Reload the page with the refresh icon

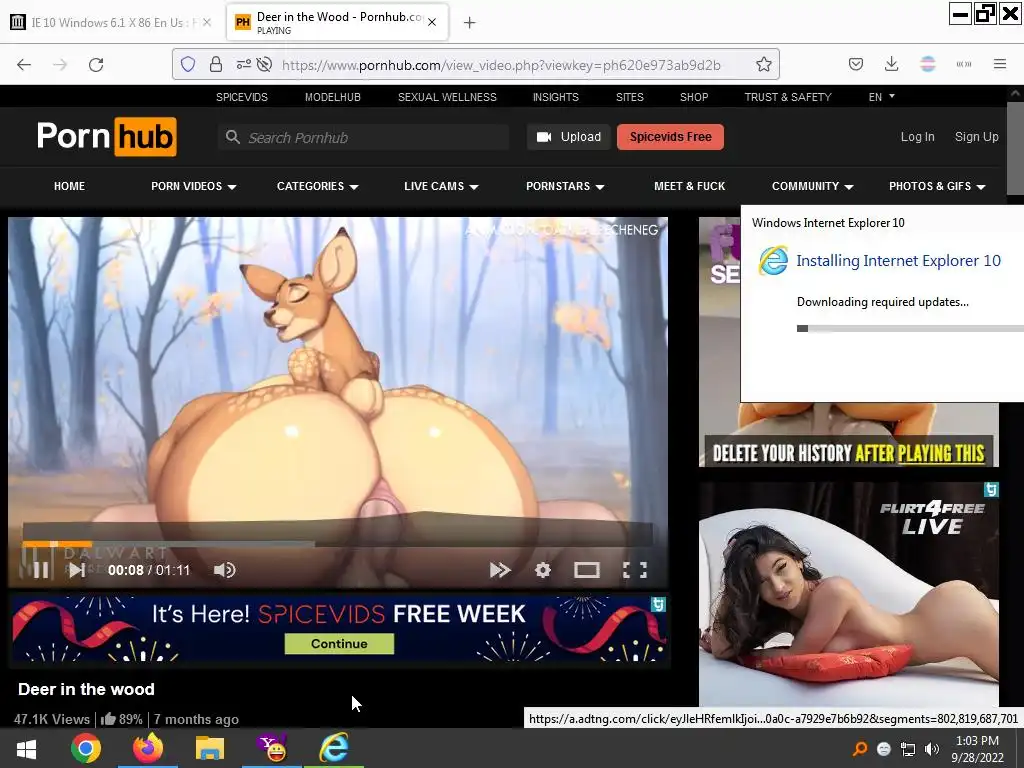[x=96, y=64]
